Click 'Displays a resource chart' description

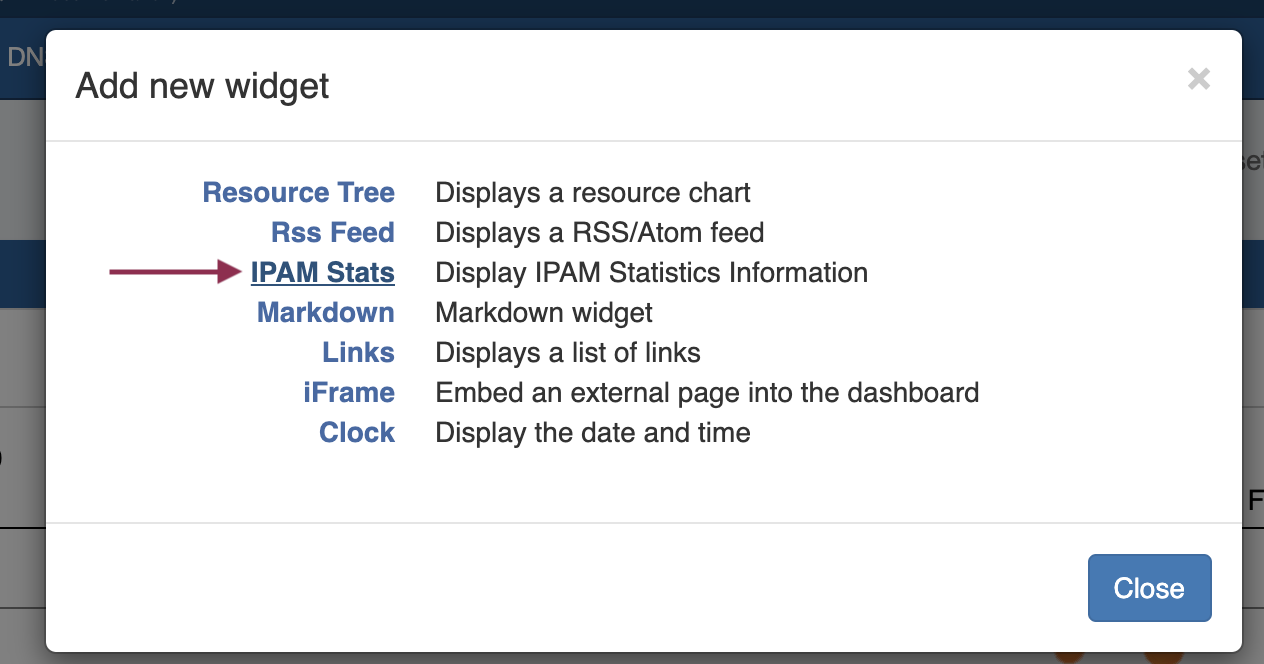point(592,192)
